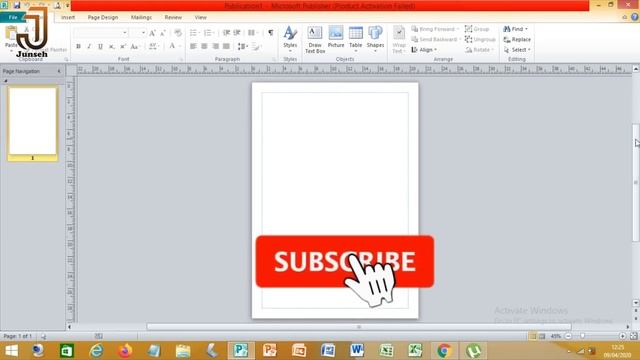Click Page: 1 of 1 status
Viewport: 640px width, 360px height.
pyautogui.click(x=18, y=336)
